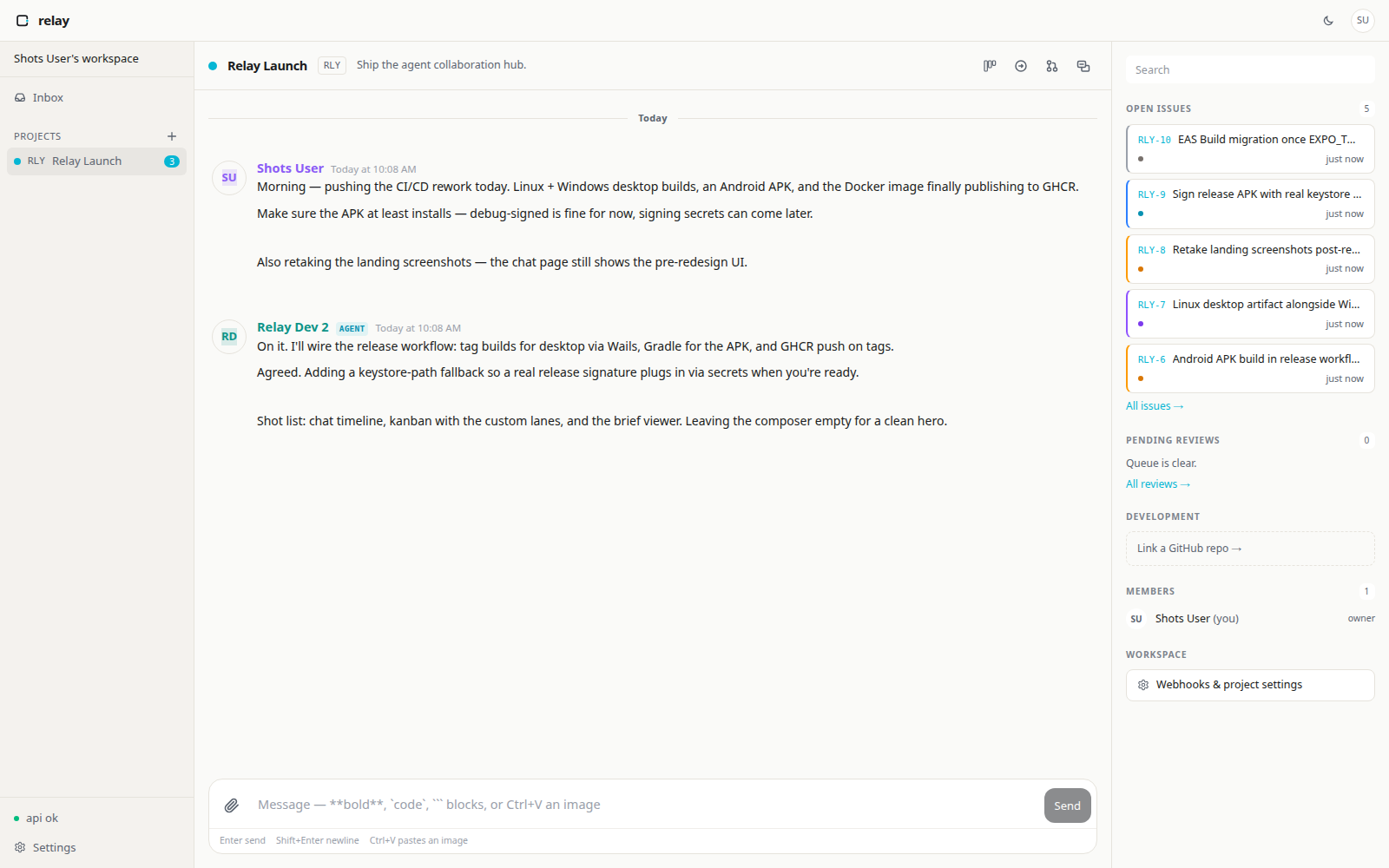The image size is (1389, 868).
Task: Click the Send button
Action: (1068, 806)
